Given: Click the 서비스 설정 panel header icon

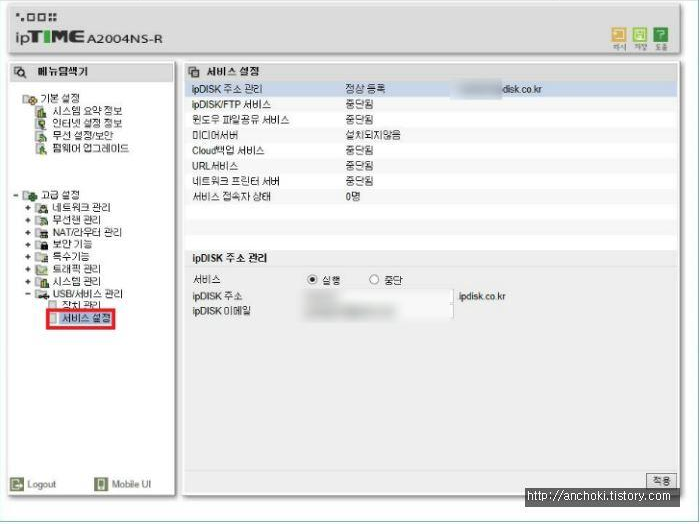Looking at the screenshot, I should tap(194, 72).
